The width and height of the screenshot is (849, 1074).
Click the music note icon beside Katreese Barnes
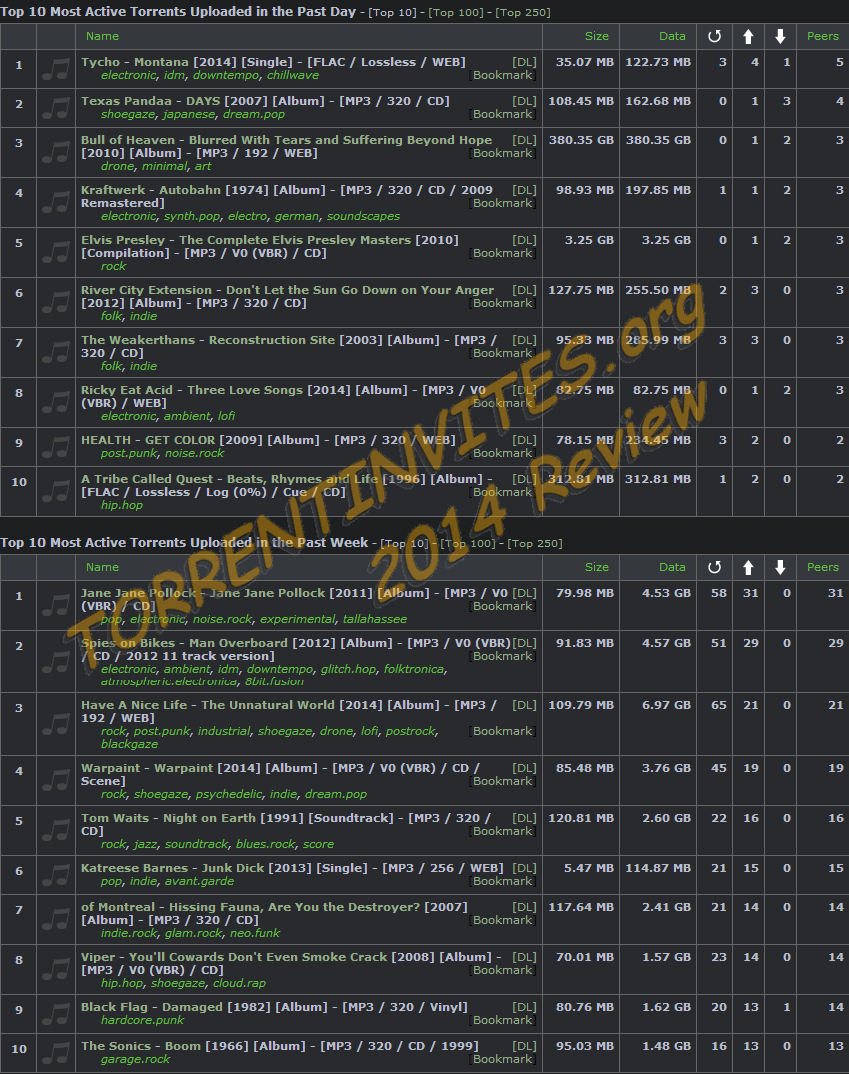55,875
